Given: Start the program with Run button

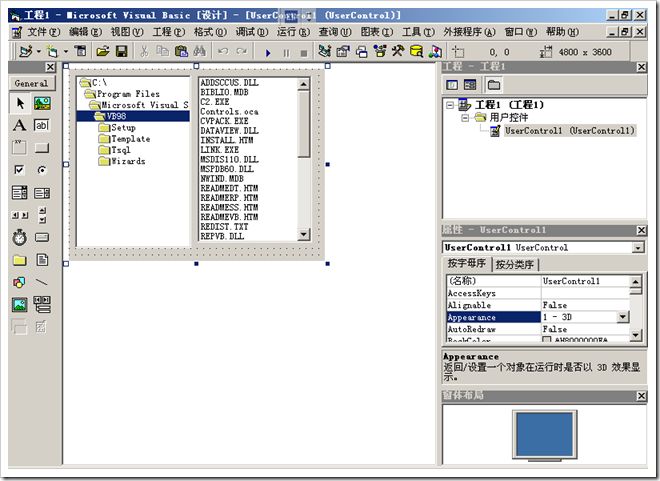Looking at the screenshot, I should click(268, 53).
